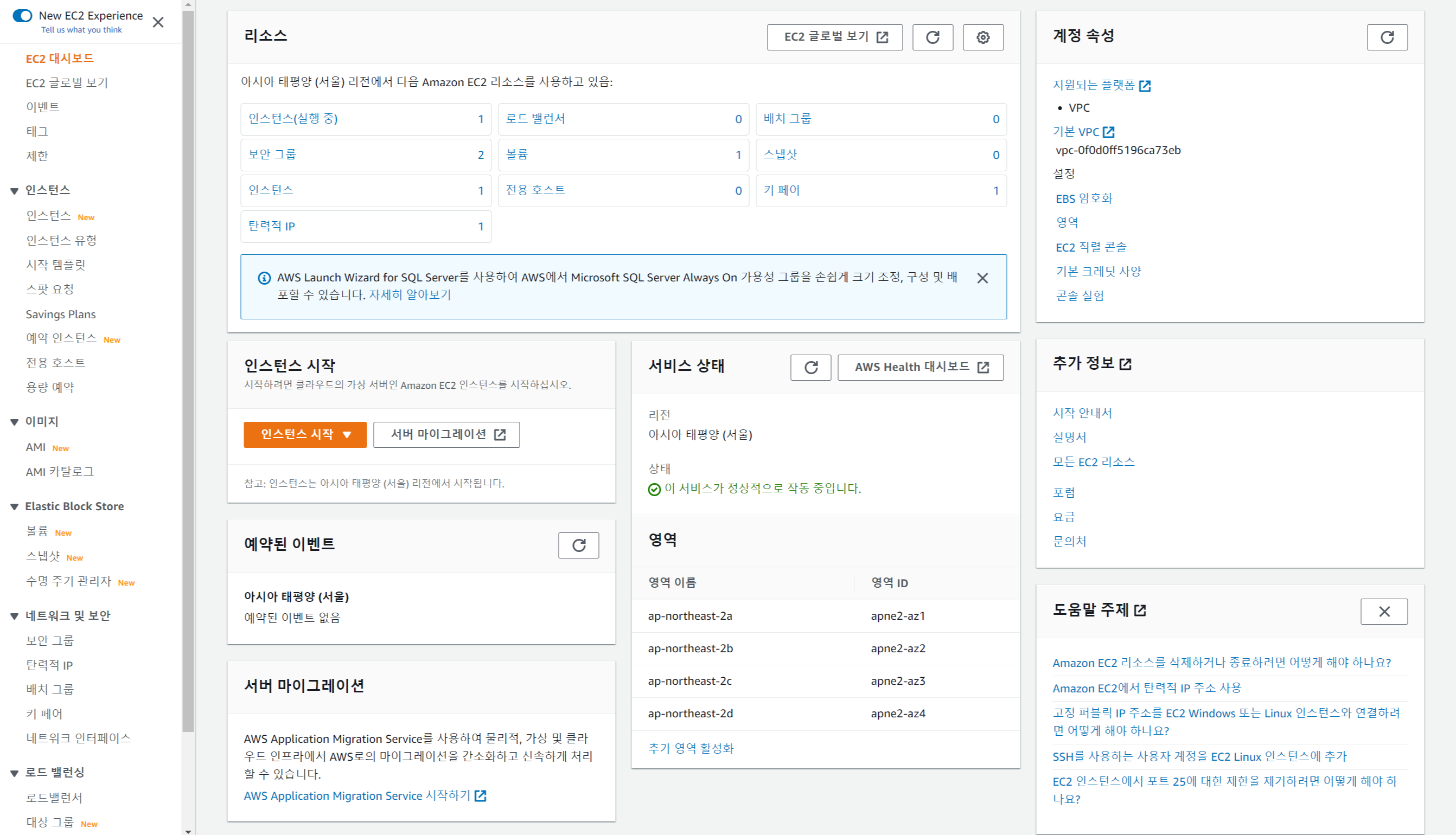Click 추가 영역 활성화 link
Viewport: 1456px width, 835px height.
click(x=691, y=749)
